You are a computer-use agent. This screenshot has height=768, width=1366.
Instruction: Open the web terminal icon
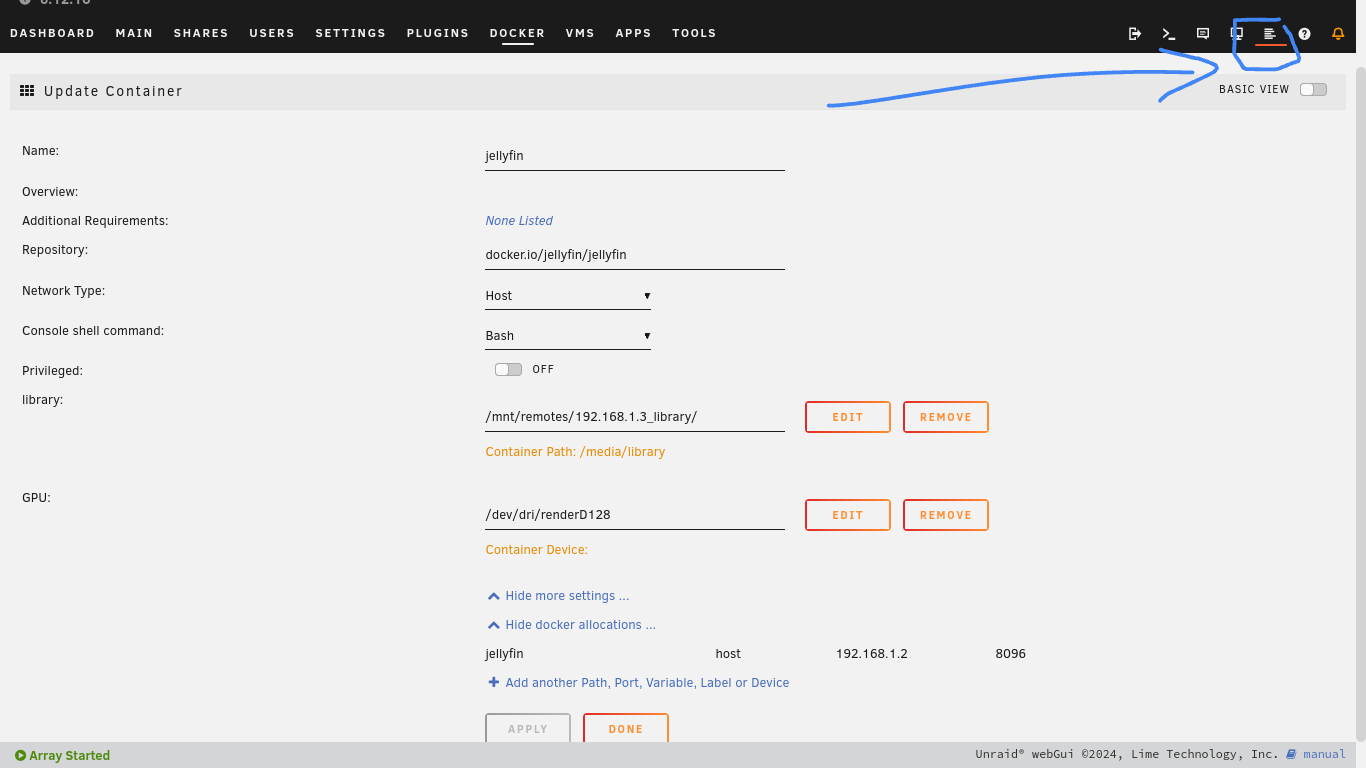tap(1168, 33)
